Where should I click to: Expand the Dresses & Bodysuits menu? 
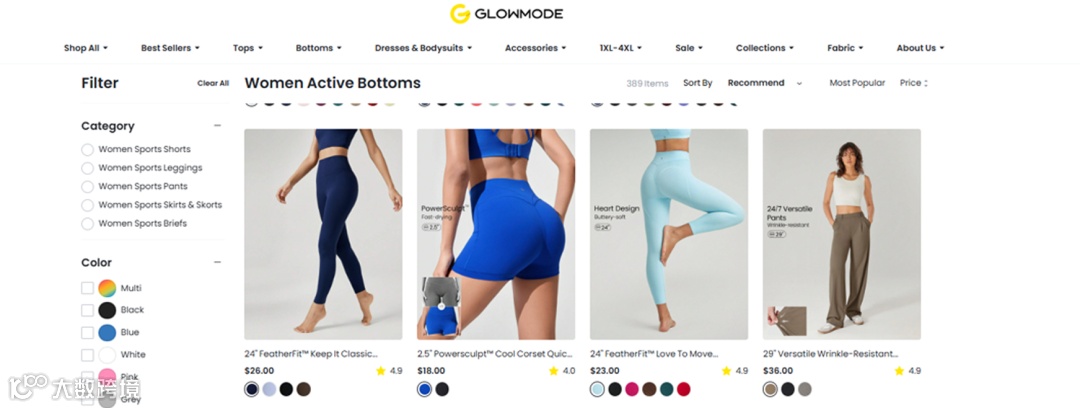423,48
